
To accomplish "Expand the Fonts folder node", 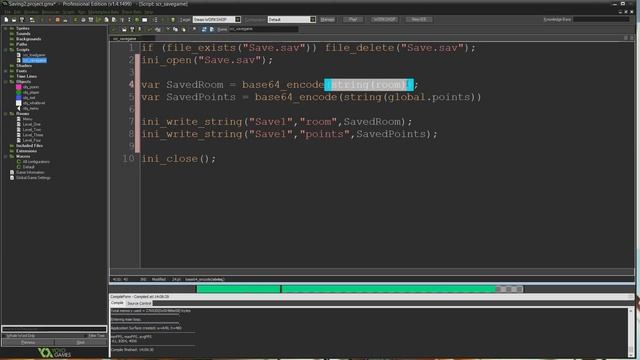I will 6,71.
